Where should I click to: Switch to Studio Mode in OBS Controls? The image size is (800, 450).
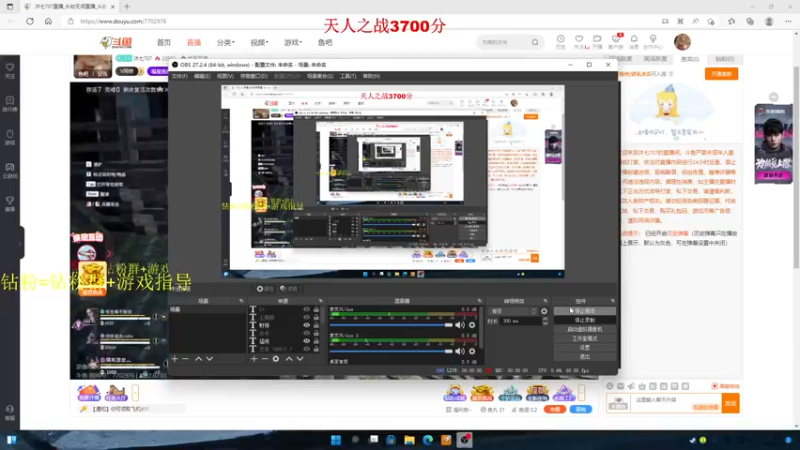(585, 338)
